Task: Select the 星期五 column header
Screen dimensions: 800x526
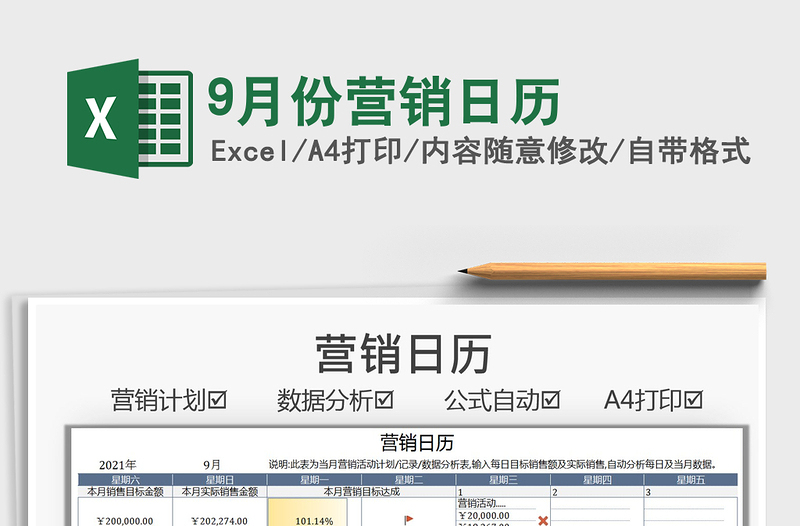Action: click(690, 480)
